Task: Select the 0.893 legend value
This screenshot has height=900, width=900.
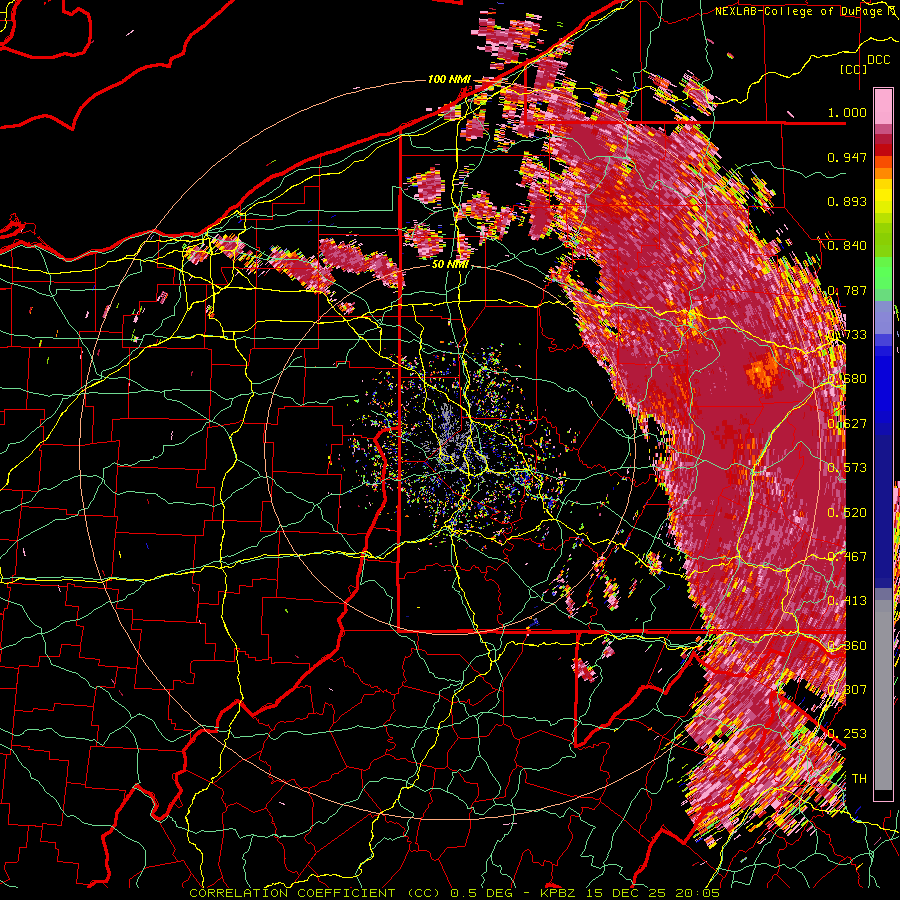Action: point(847,201)
